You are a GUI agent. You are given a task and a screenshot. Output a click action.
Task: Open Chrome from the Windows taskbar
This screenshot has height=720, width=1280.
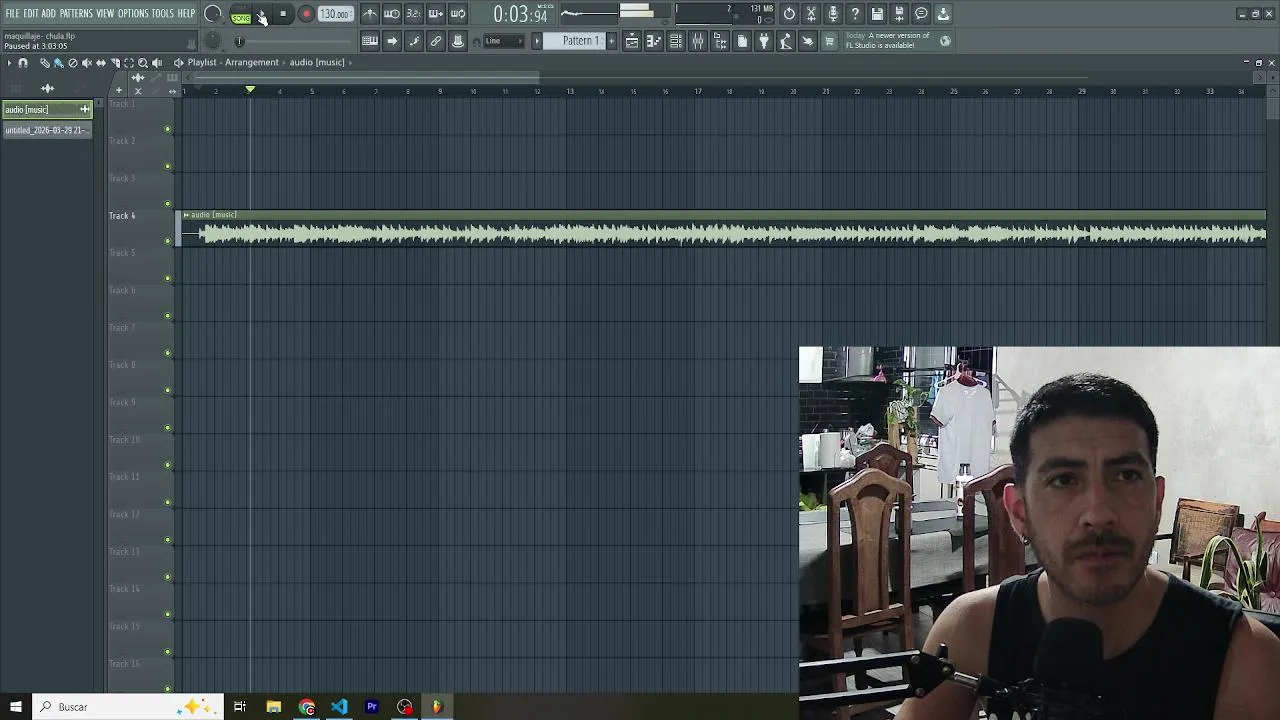click(x=306, y=707)
